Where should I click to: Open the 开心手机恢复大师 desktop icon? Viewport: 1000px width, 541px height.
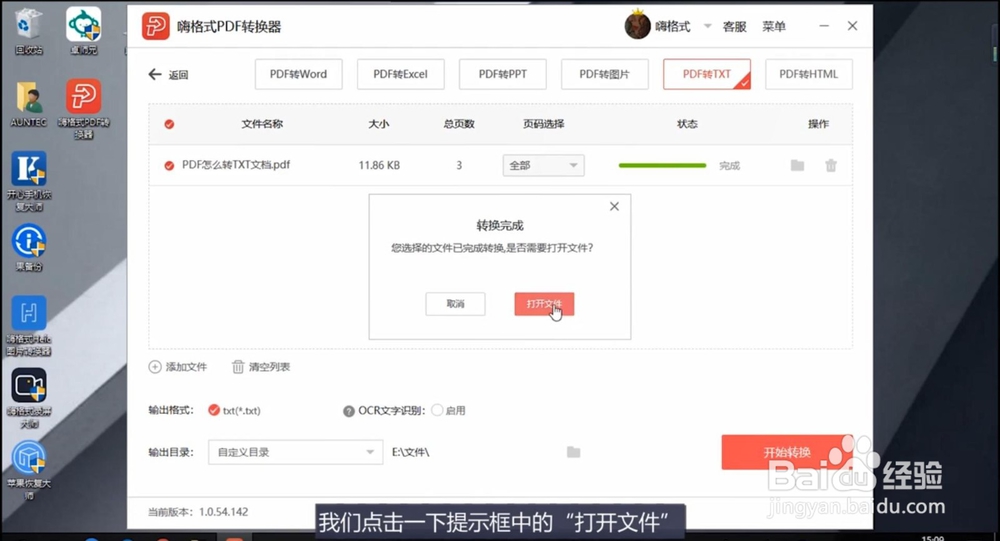click(29, 181)
